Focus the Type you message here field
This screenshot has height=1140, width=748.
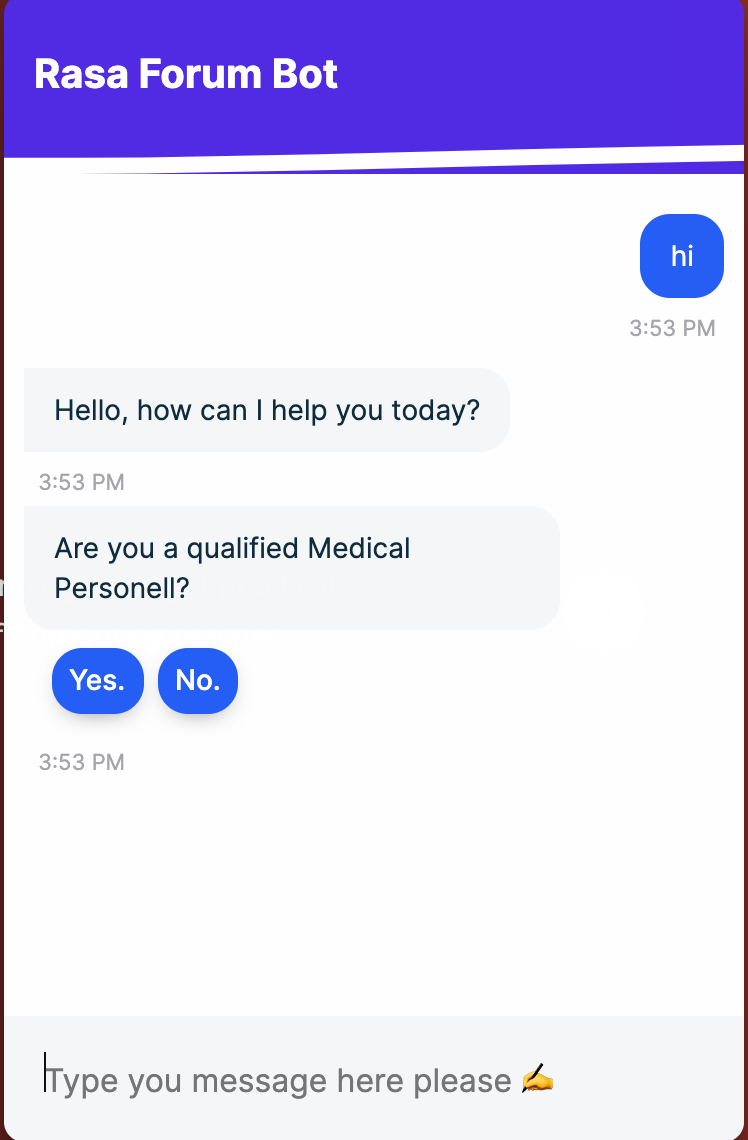pos(374,1080)
